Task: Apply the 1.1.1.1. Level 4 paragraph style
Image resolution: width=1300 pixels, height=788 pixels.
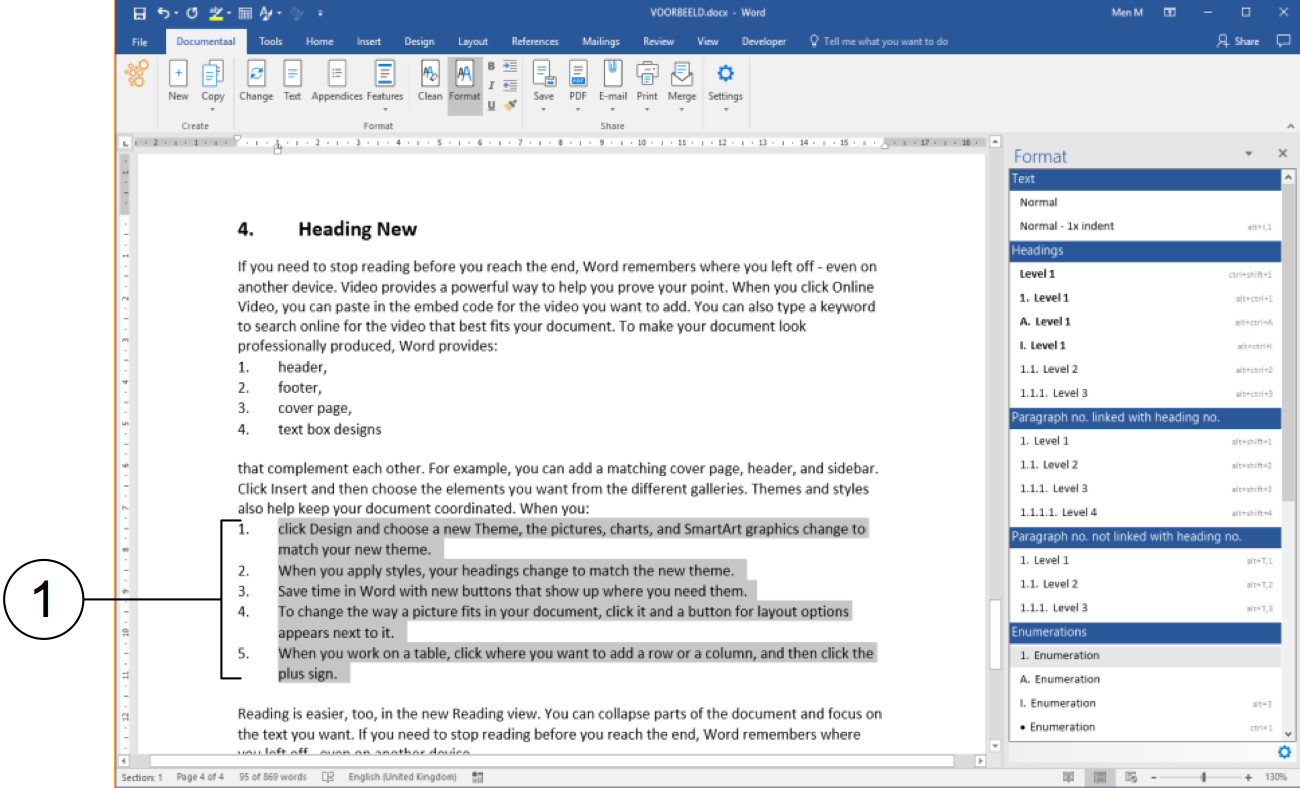Action: (x=1145, y=513)
